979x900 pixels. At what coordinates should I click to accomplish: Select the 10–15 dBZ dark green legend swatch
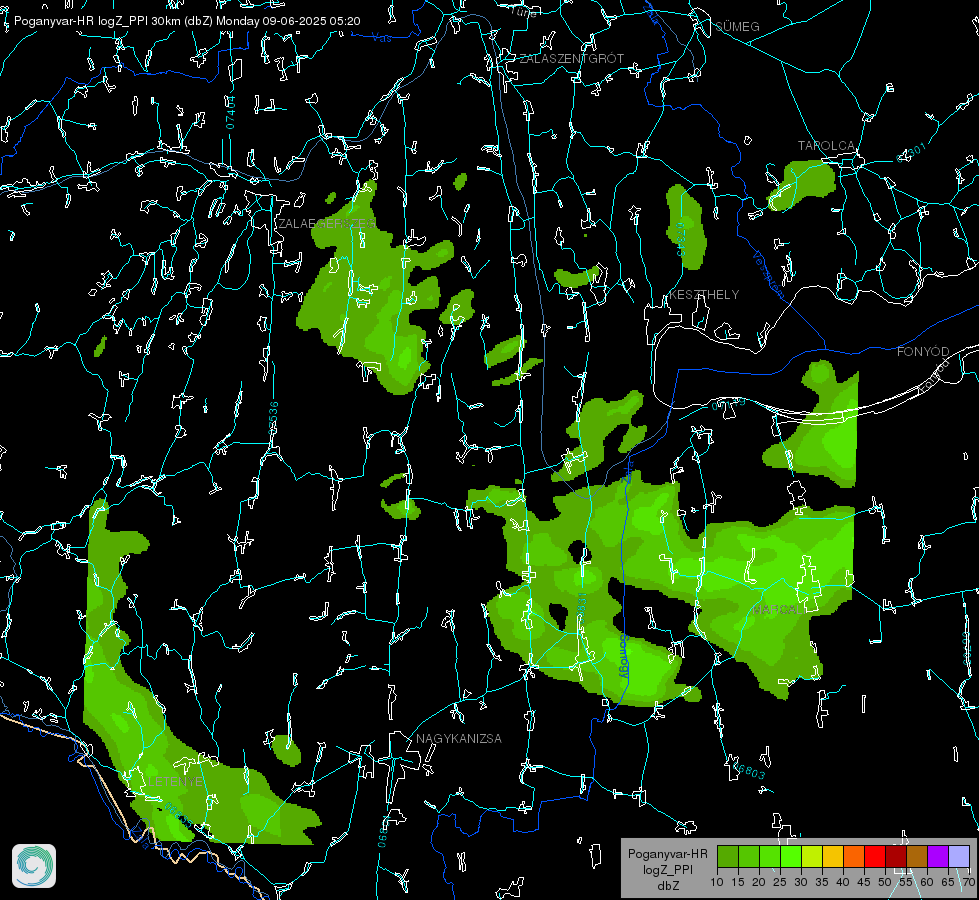coord(728,856)
